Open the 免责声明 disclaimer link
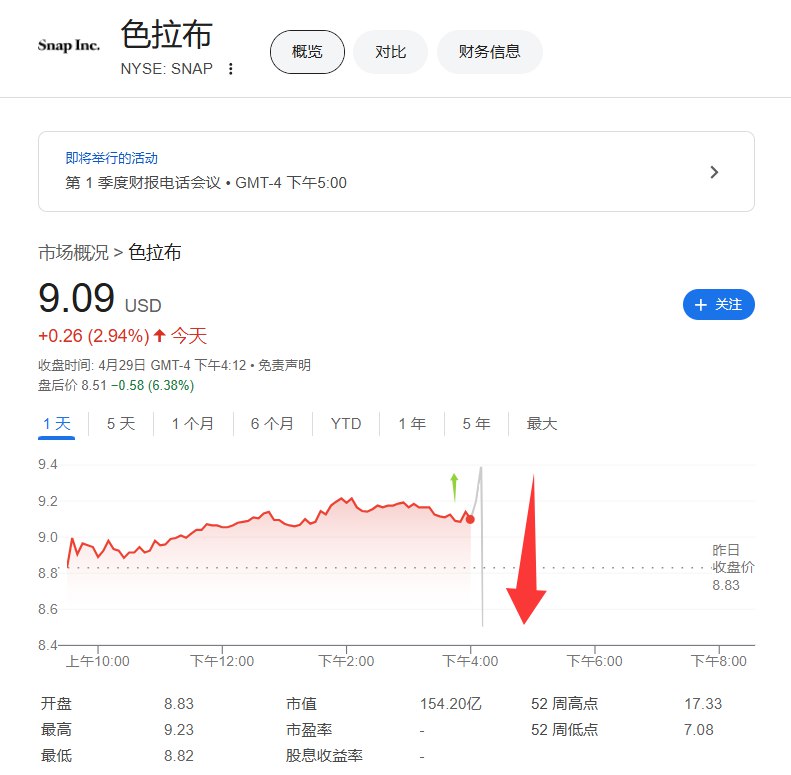The width and height of the screenshot is (791, 775). [285, 365]
